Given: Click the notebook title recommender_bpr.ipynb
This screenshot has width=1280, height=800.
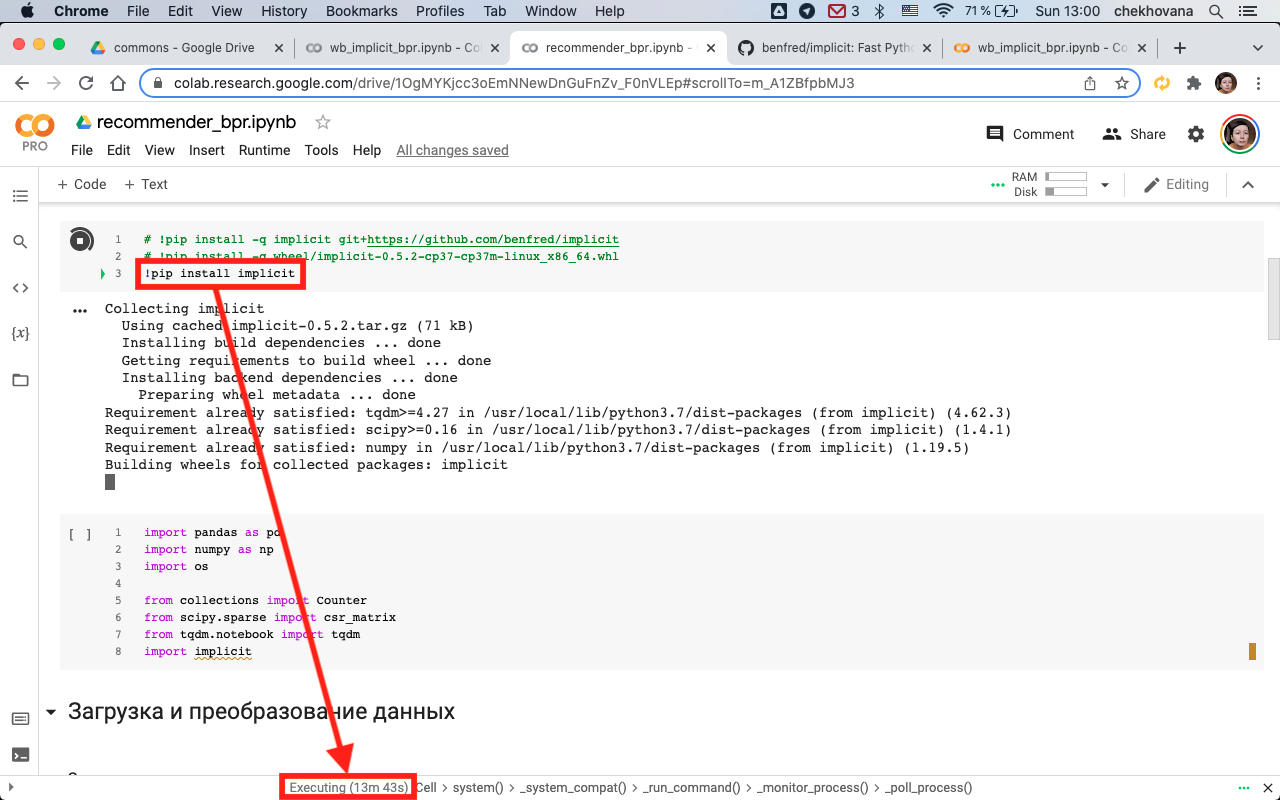Looking at the screenshot, I should click(x=196, y=122).
